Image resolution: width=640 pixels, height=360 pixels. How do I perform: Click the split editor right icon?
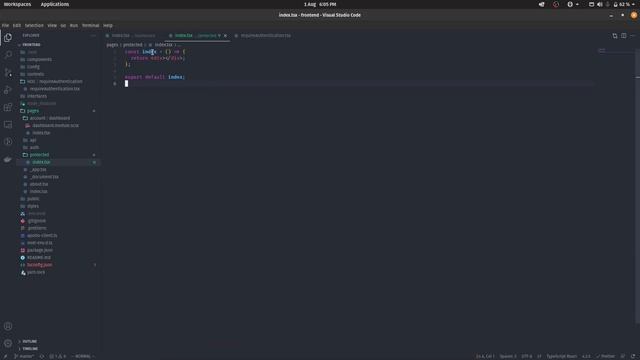click(x=624, y=36)
